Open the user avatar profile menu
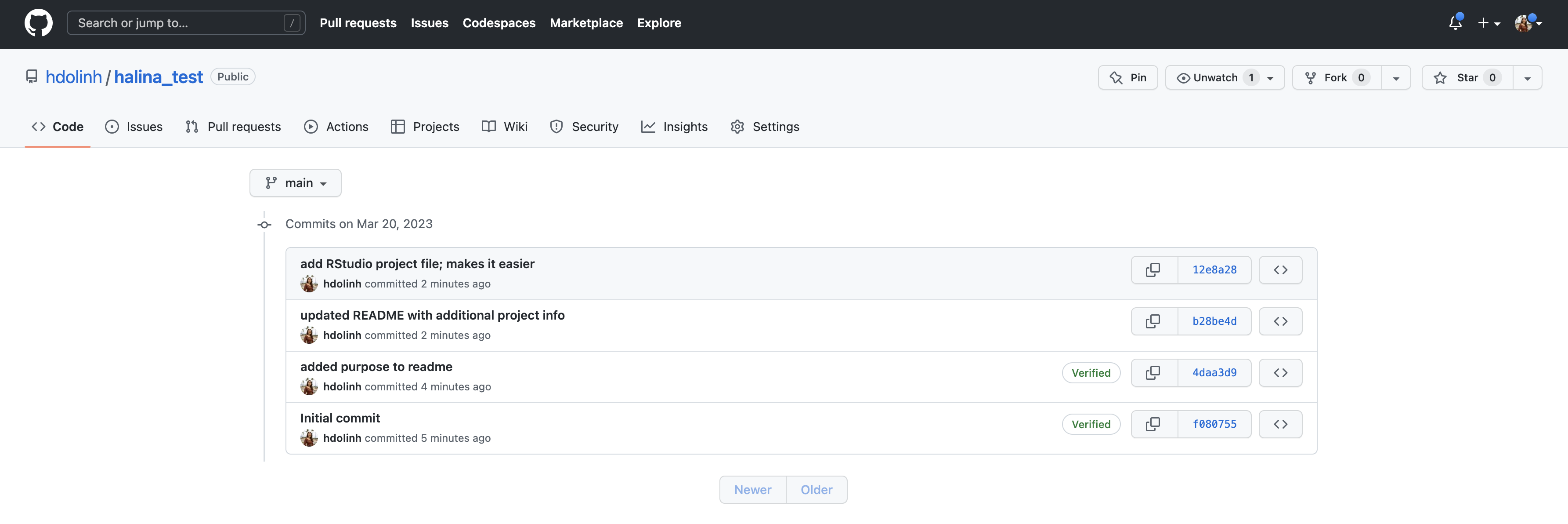Viewport: 1568px width, 524px height. [1528, 23]
